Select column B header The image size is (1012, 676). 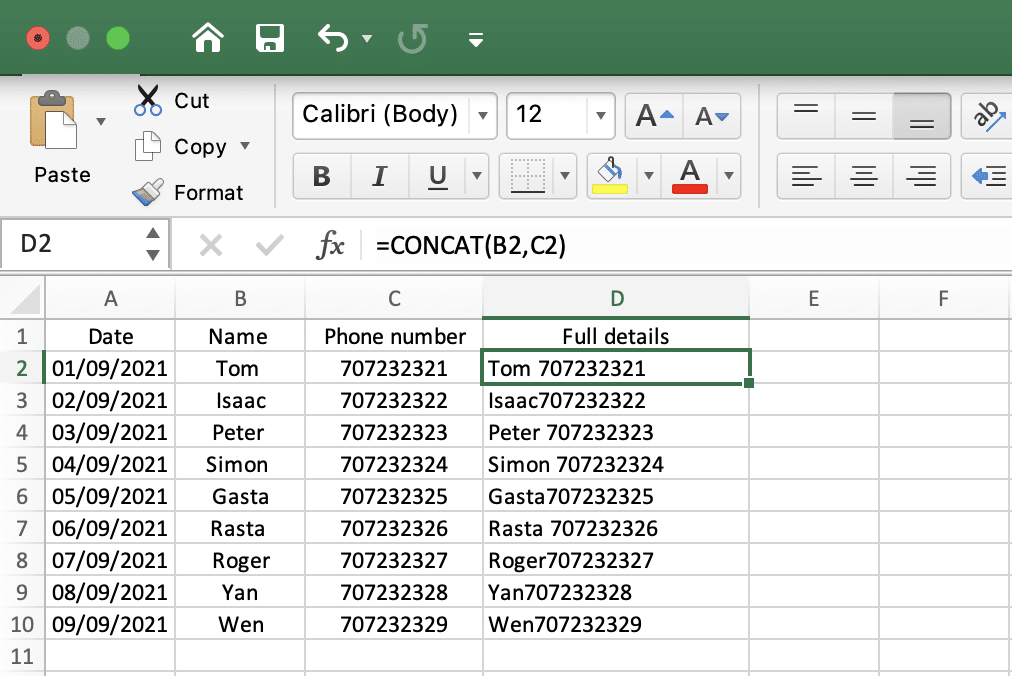point(240,298)
